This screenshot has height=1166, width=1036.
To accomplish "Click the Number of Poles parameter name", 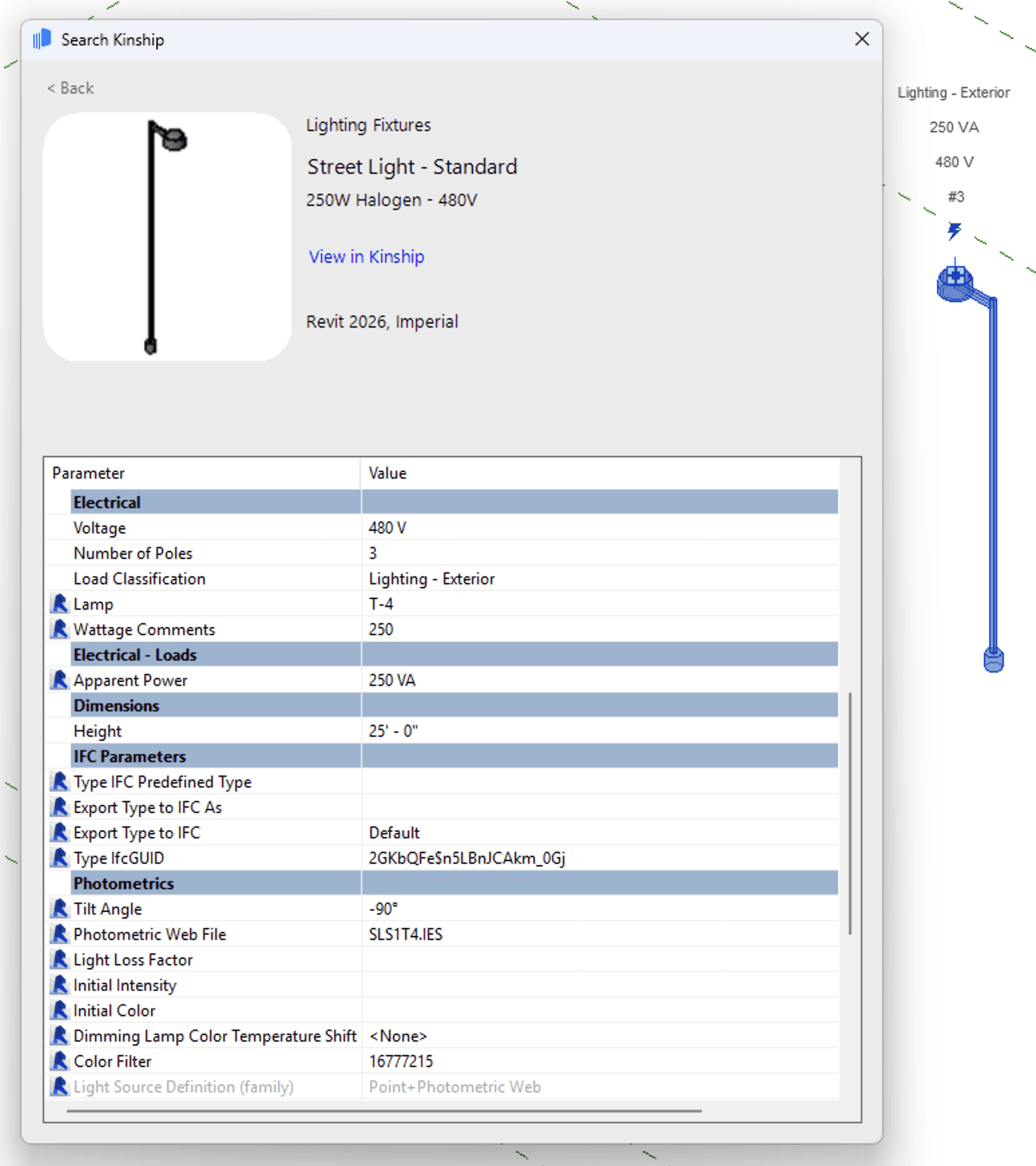I will pyautogui.click(x=133, y=554).
